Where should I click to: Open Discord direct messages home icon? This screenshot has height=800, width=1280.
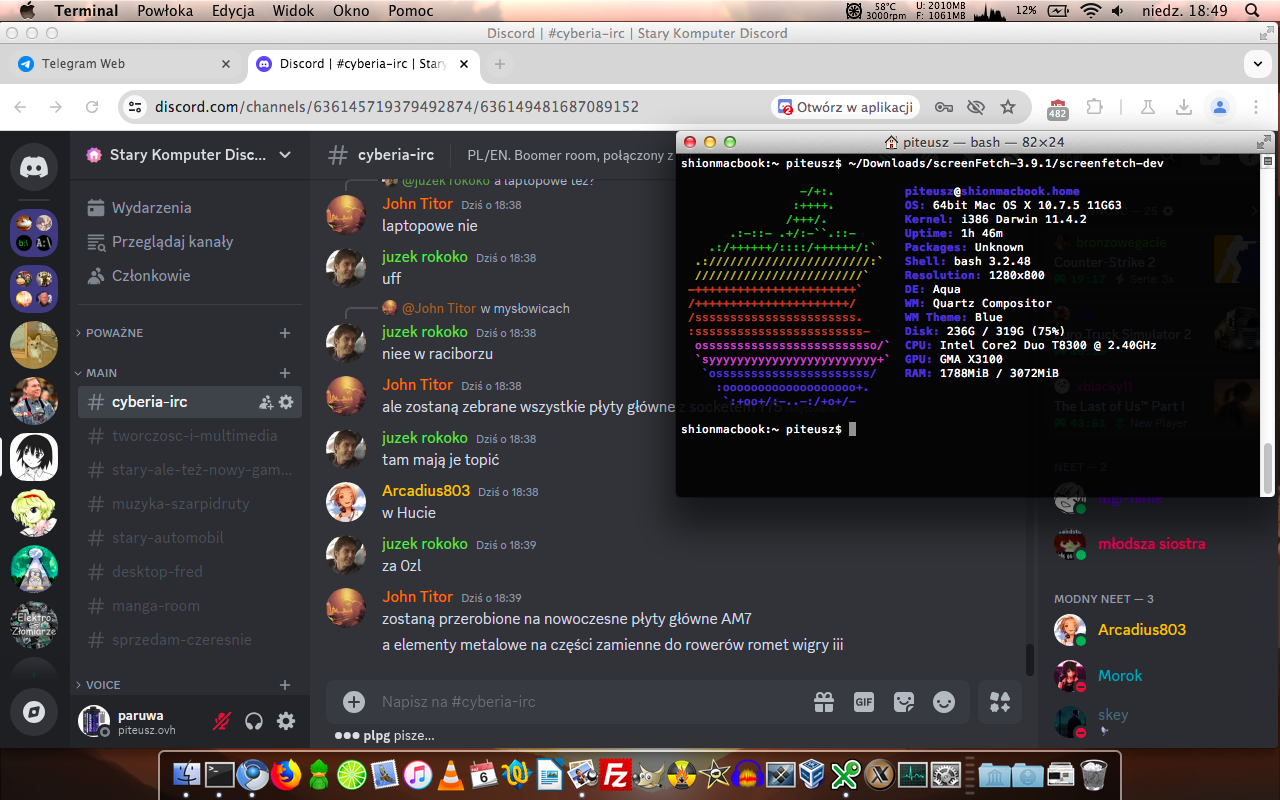(x=34, y=167)
